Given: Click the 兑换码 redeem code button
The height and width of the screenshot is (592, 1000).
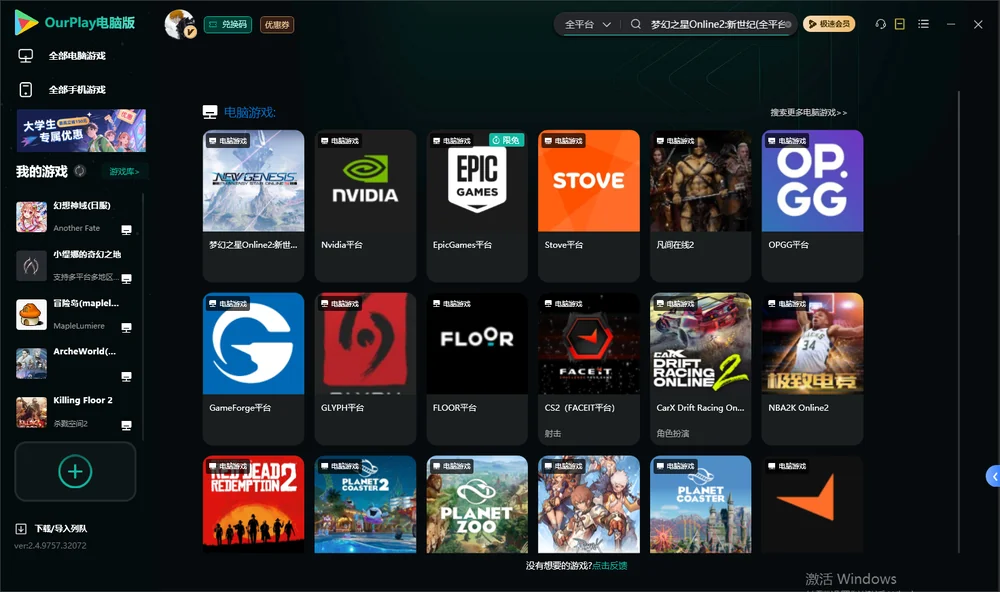Looking at the screenshot, I should pos(228,25).
